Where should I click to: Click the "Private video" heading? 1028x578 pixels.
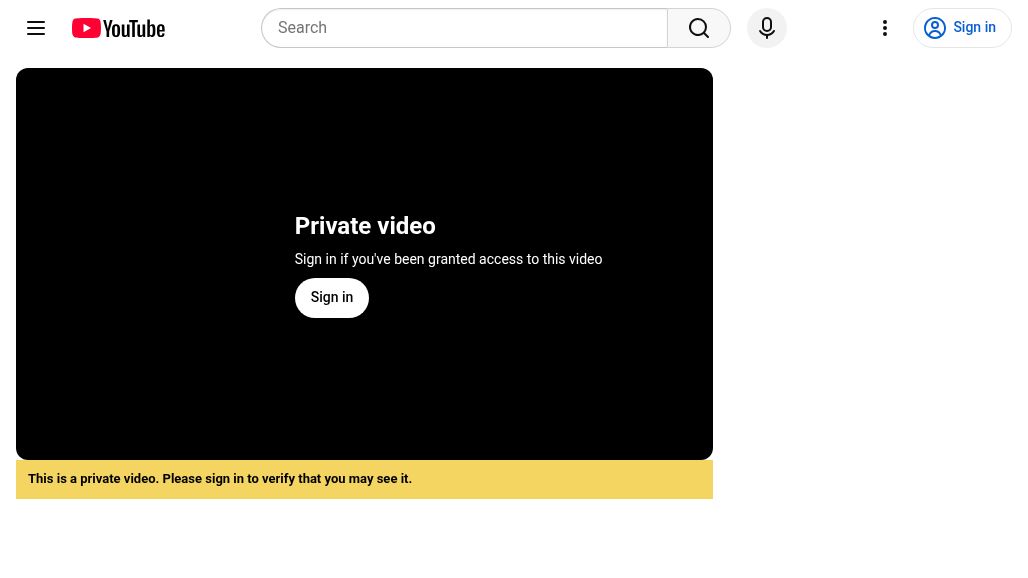coord(365,226)
